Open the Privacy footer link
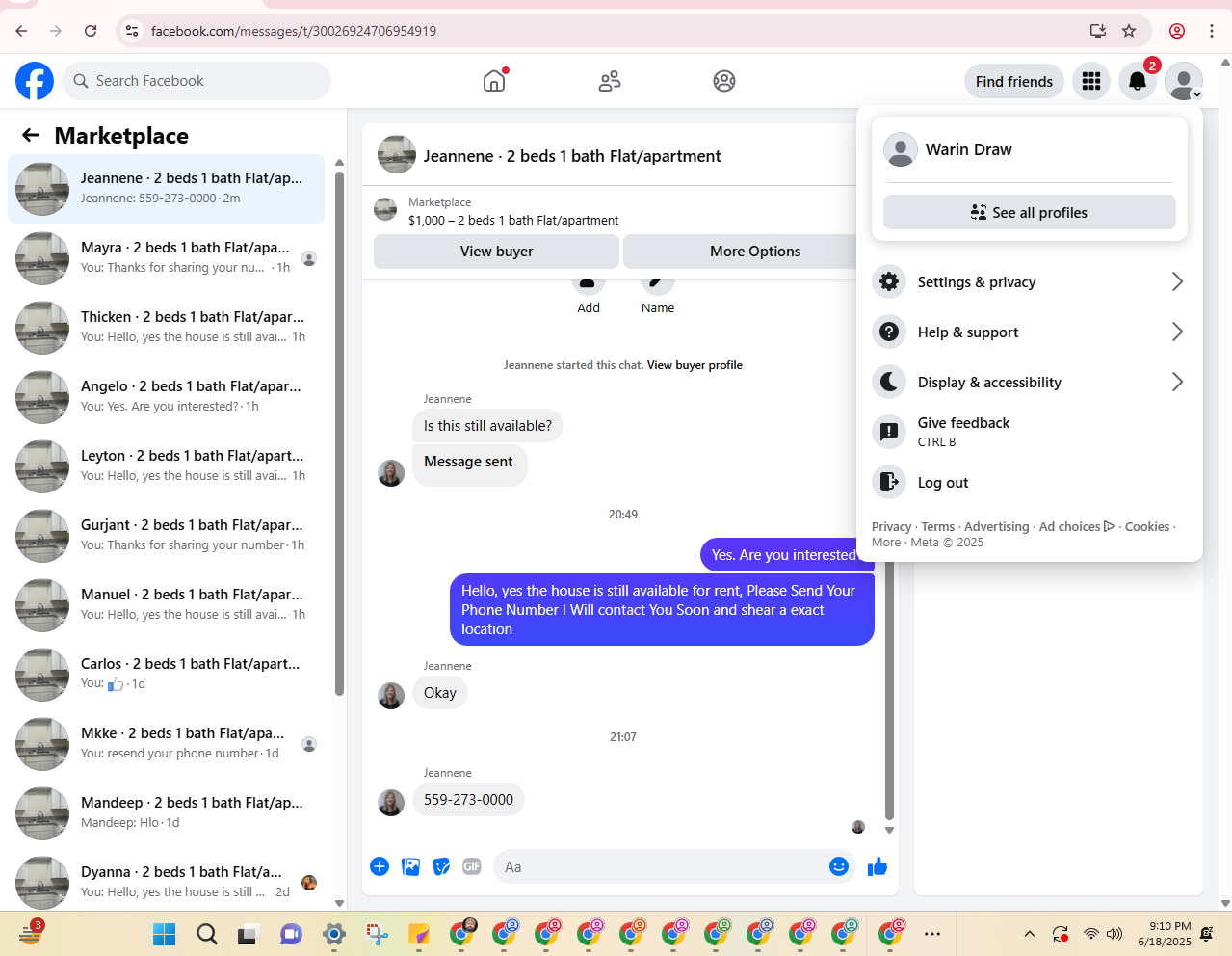This screenshot has width=1232, height=956. click(x=891, y=526)
